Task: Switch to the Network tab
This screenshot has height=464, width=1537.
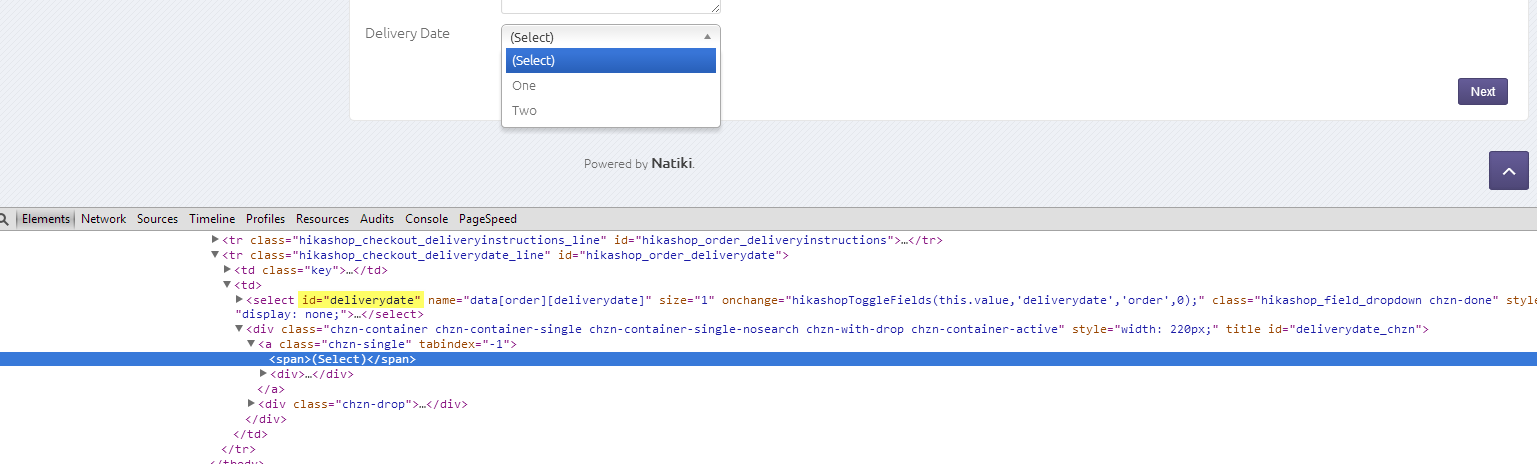Action: (x=104, y=219)
